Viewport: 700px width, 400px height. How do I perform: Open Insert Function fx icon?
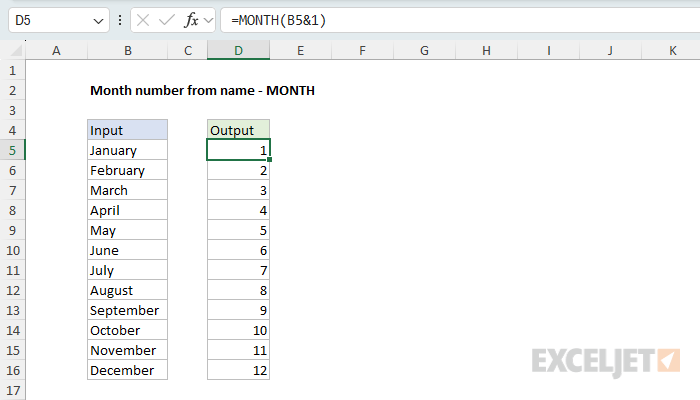click(x=191, y=20)
